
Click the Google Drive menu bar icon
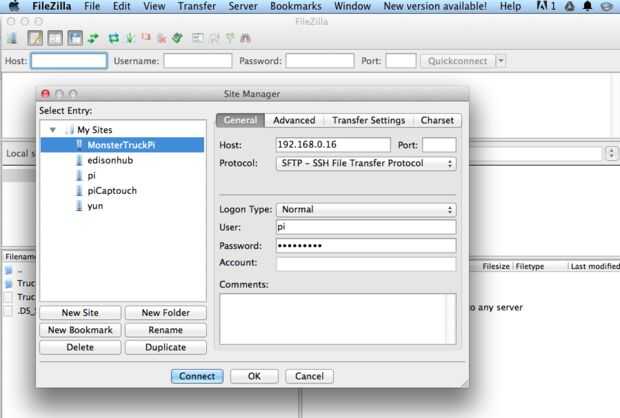pos(569,6)
